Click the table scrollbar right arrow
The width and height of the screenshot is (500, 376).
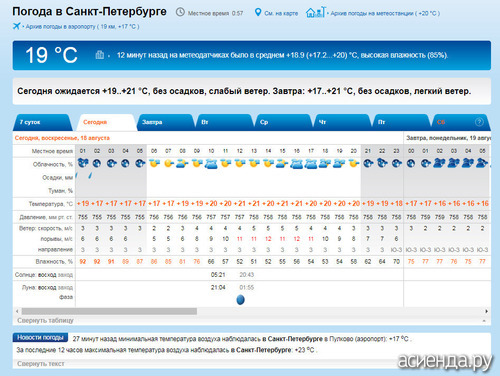[486, 311]
